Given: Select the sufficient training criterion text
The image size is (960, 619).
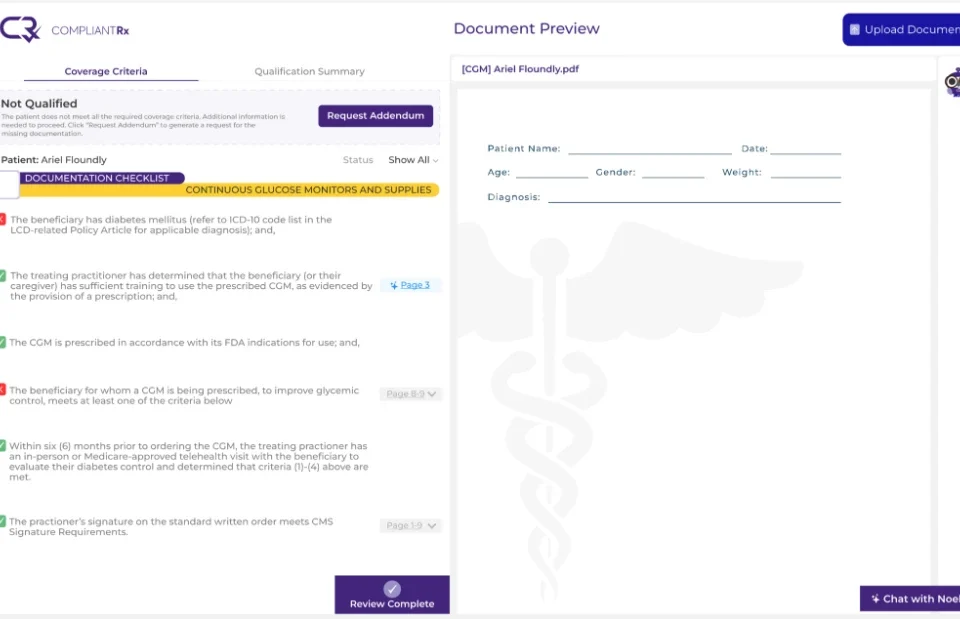Looking at the screenshot, I should coord(191,286).
